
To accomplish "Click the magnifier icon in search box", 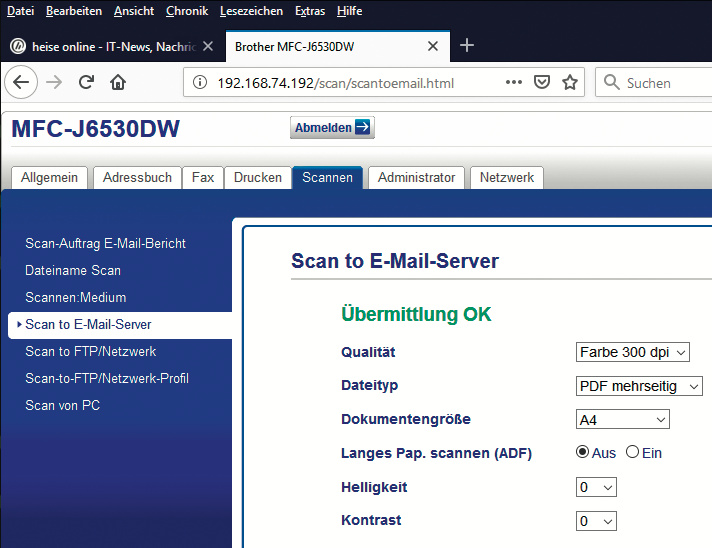I will click(612, 82).
